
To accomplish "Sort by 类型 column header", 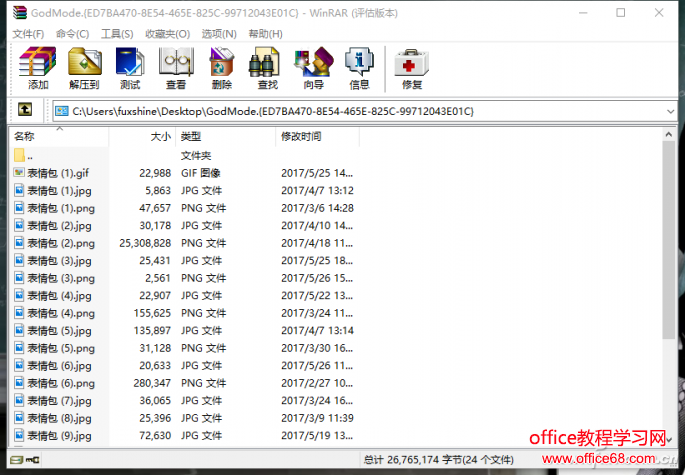I will click(225, 136).
